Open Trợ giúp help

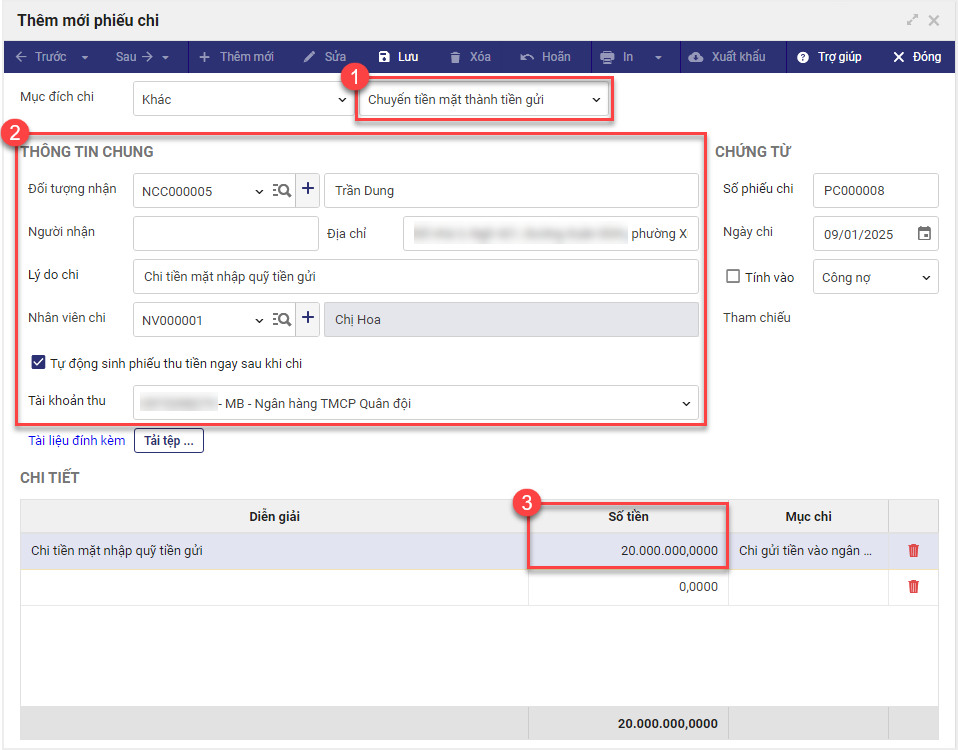pos(829,57)
